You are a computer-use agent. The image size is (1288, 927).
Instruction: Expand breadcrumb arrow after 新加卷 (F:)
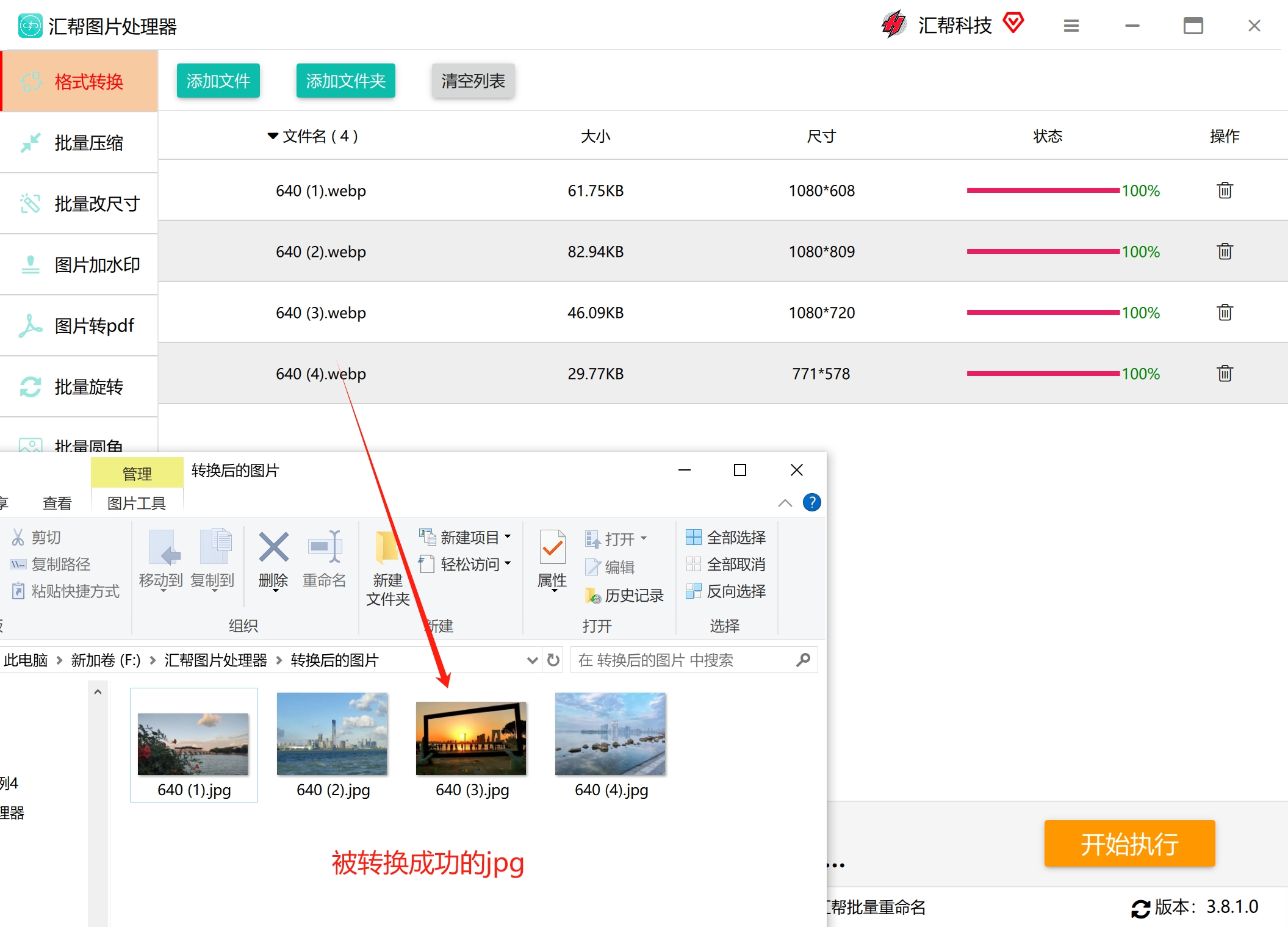153,660
